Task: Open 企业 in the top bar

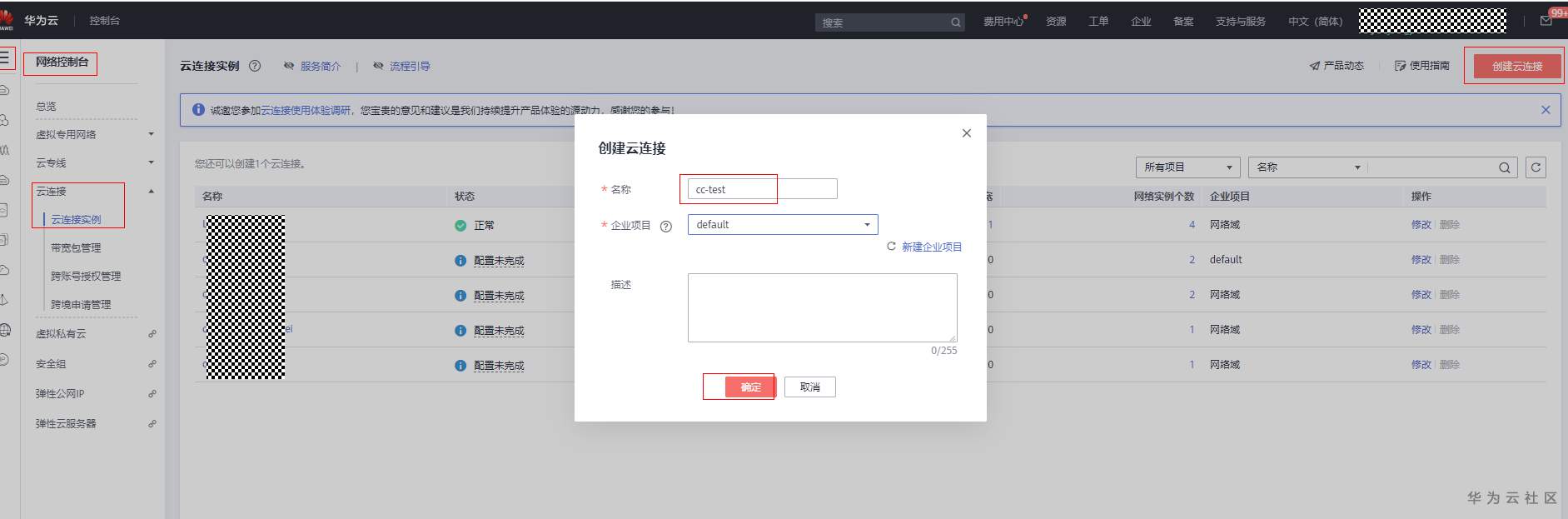Action: pyautogui.click(x=1141, y=22)
